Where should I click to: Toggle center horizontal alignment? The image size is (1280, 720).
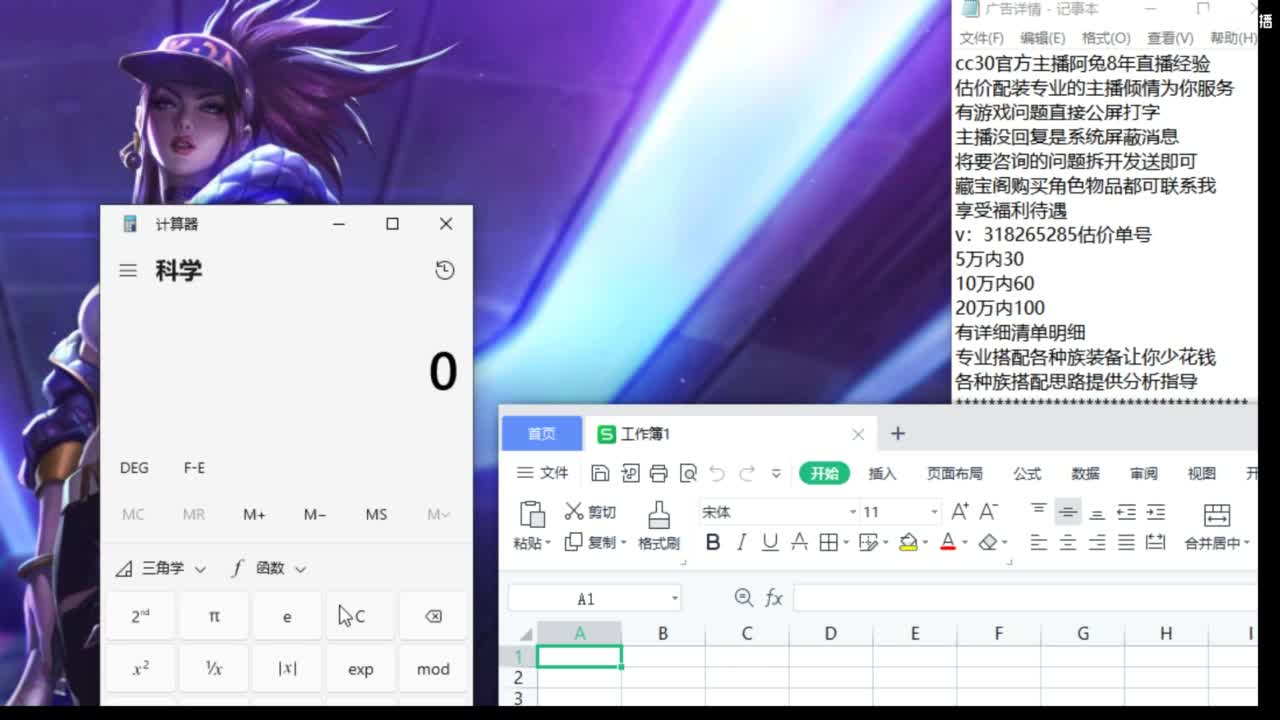point(1068,542)
